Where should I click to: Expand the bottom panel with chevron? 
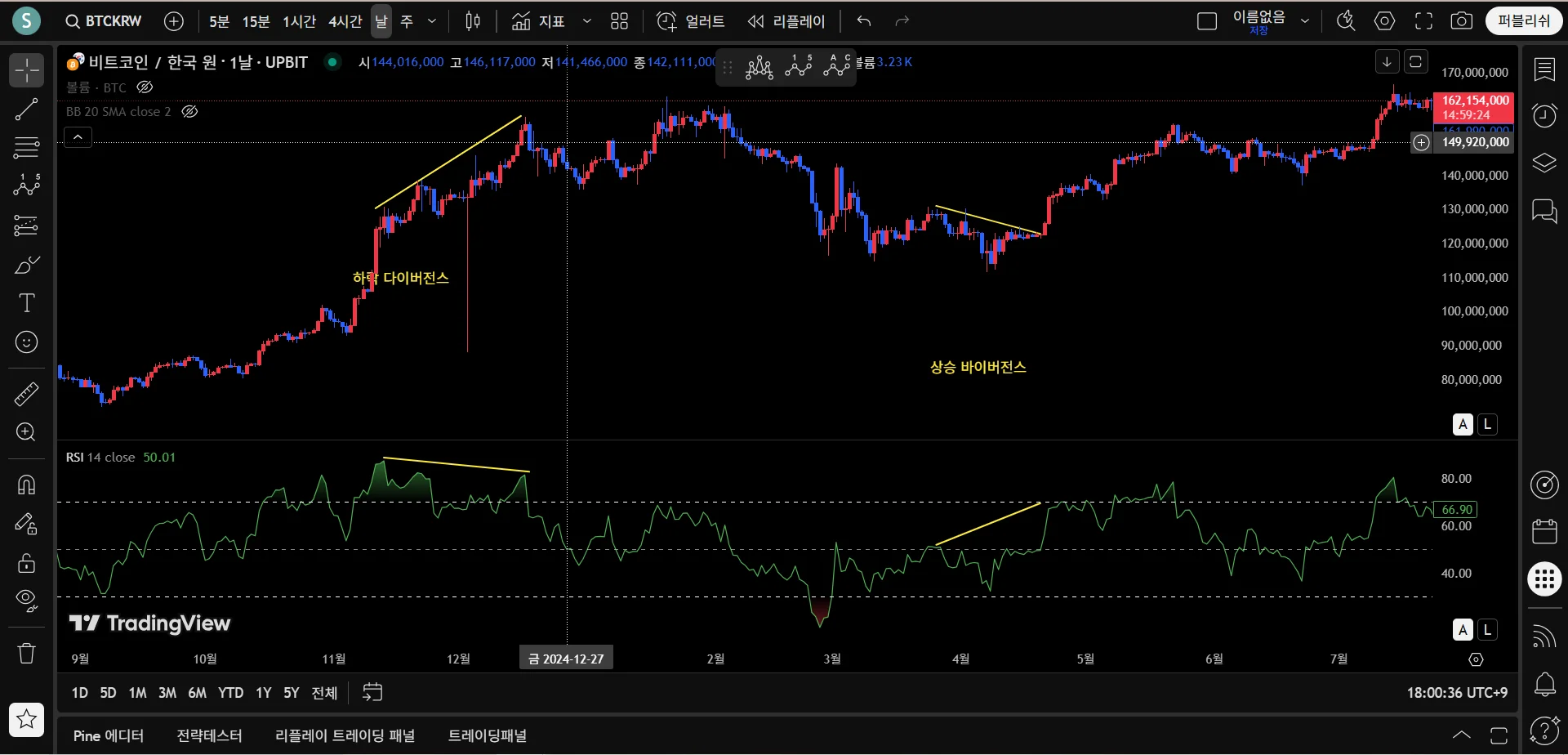1462,735
